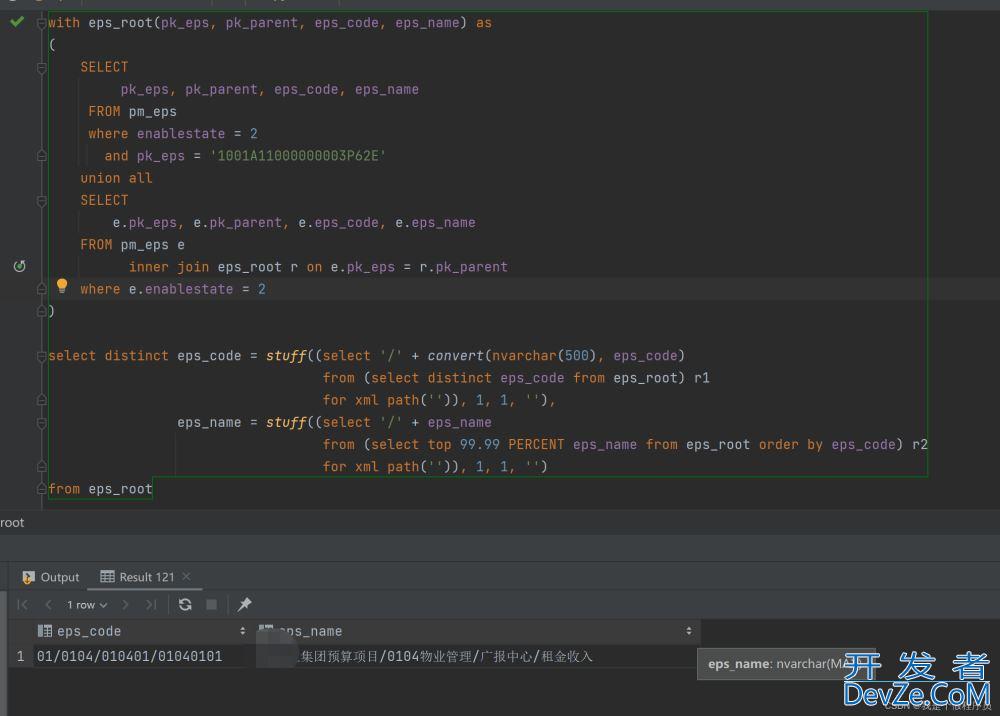Collapse the 'select distinct eps_code' fold marker
The height and width of the screenshot is (716, 1000).
(x=41, y=356)
